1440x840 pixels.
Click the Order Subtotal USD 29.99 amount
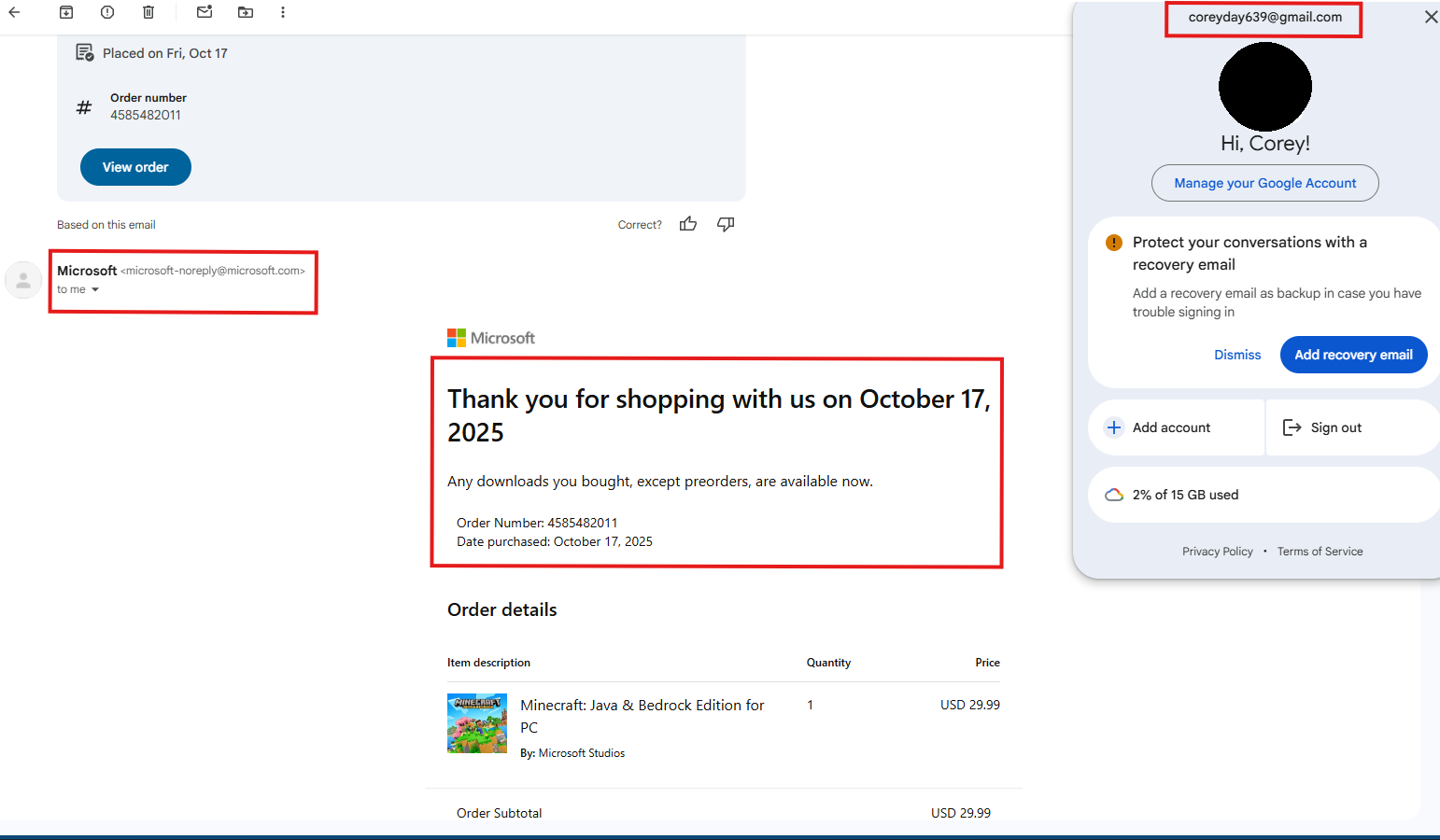click(961, 813)
